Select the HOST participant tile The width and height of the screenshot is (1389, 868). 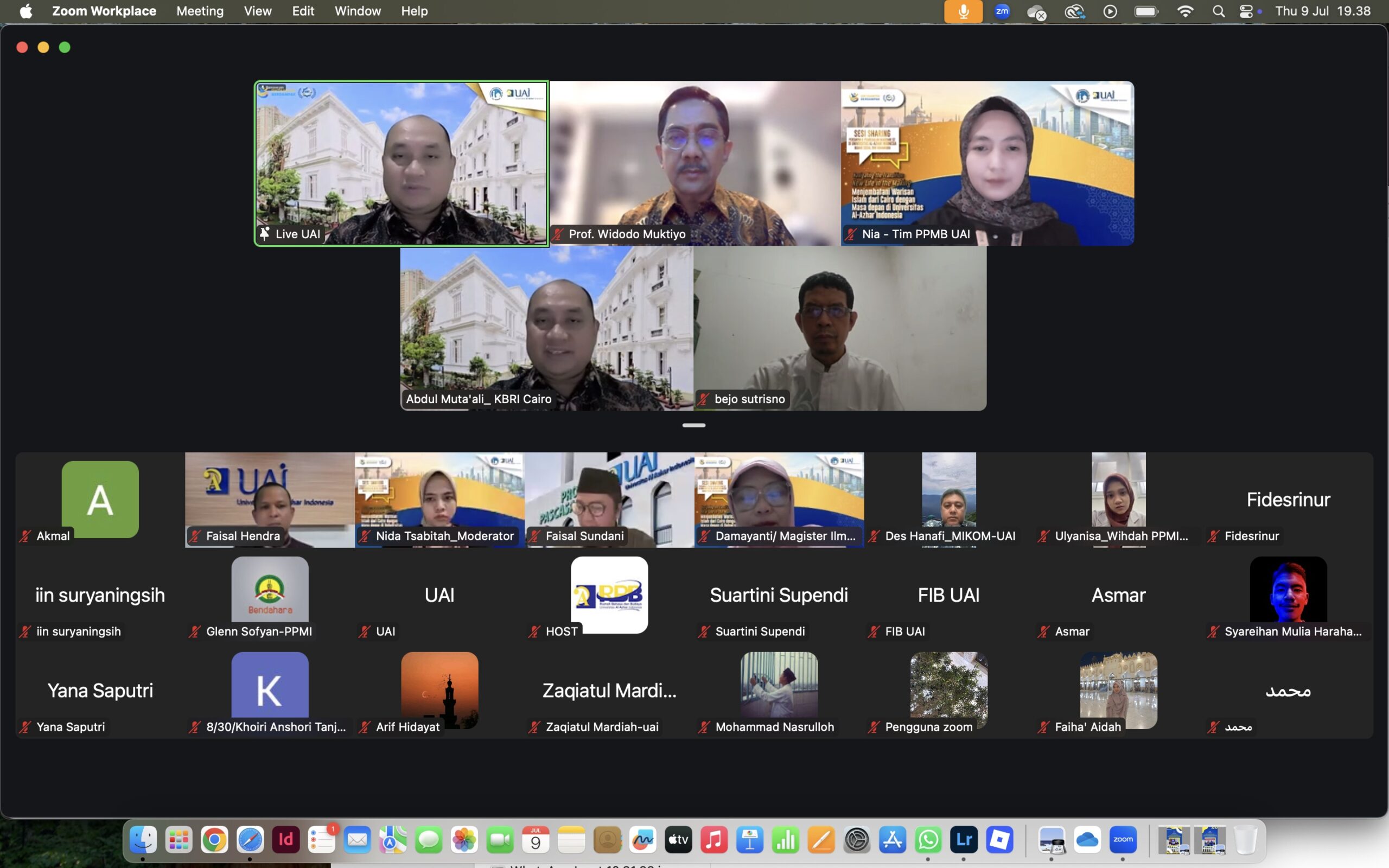tap(609, 595)
